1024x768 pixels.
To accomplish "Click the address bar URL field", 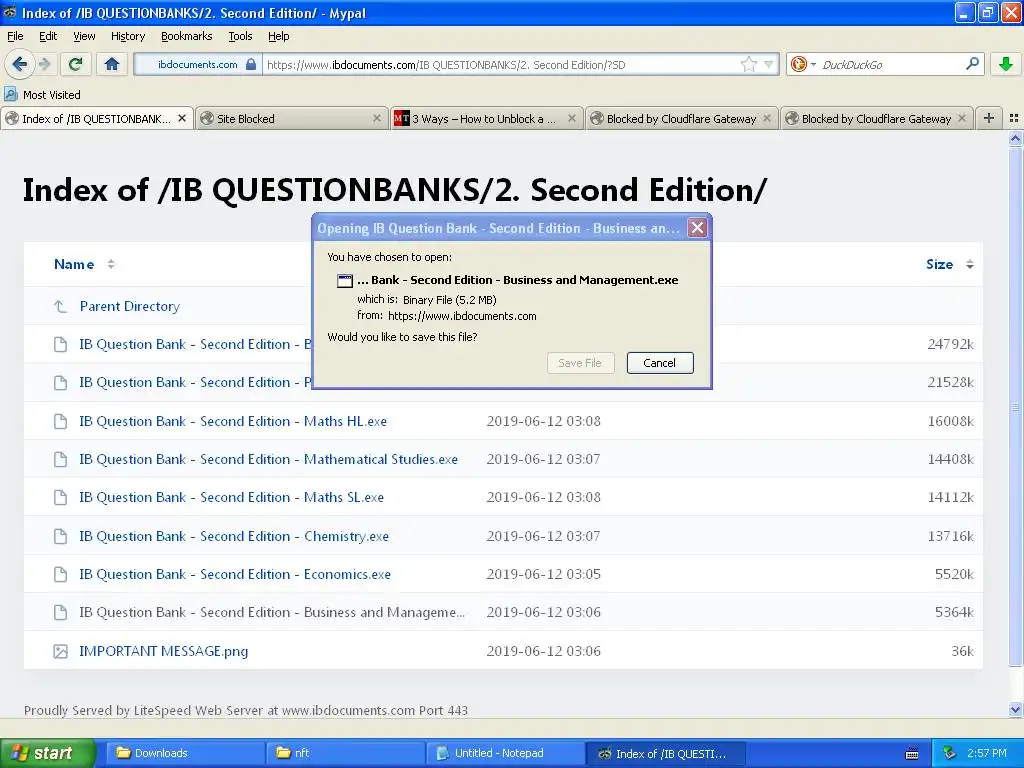I will [501, 65].
